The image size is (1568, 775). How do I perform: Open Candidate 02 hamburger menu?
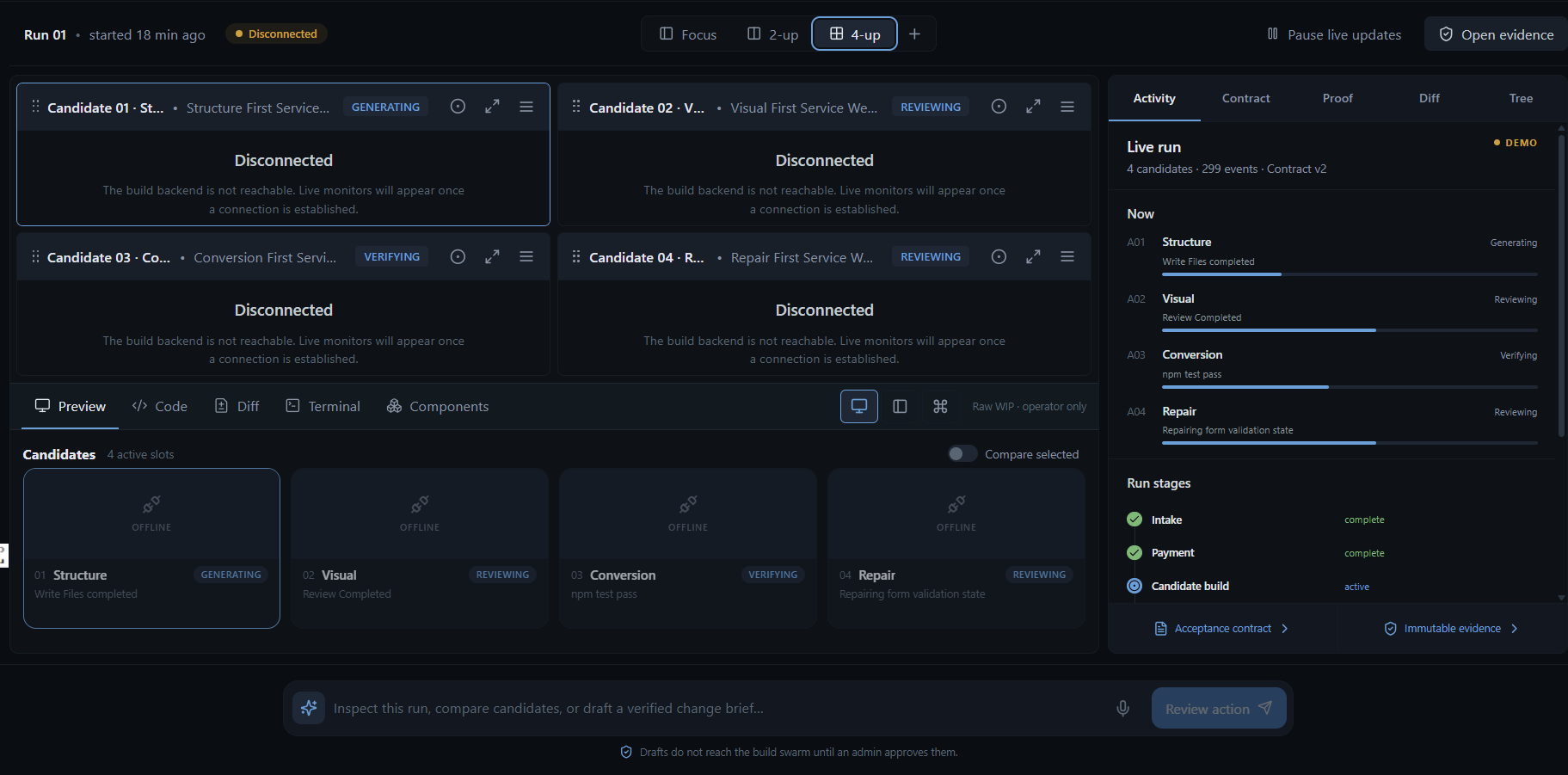[x=1067, y=107]
